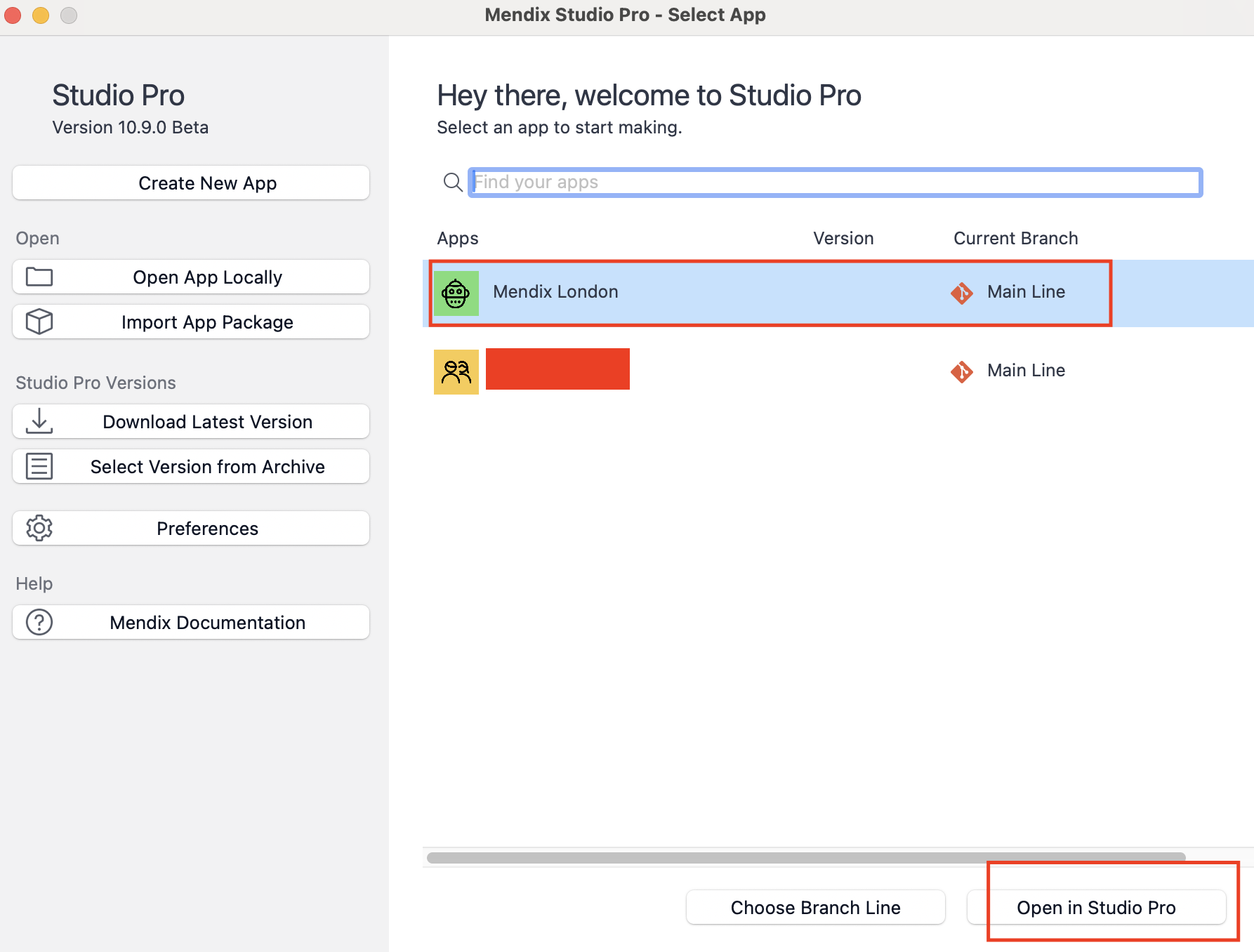Click the Open App Locally button
Screen dimensions: 1254x952
point(191,277)
